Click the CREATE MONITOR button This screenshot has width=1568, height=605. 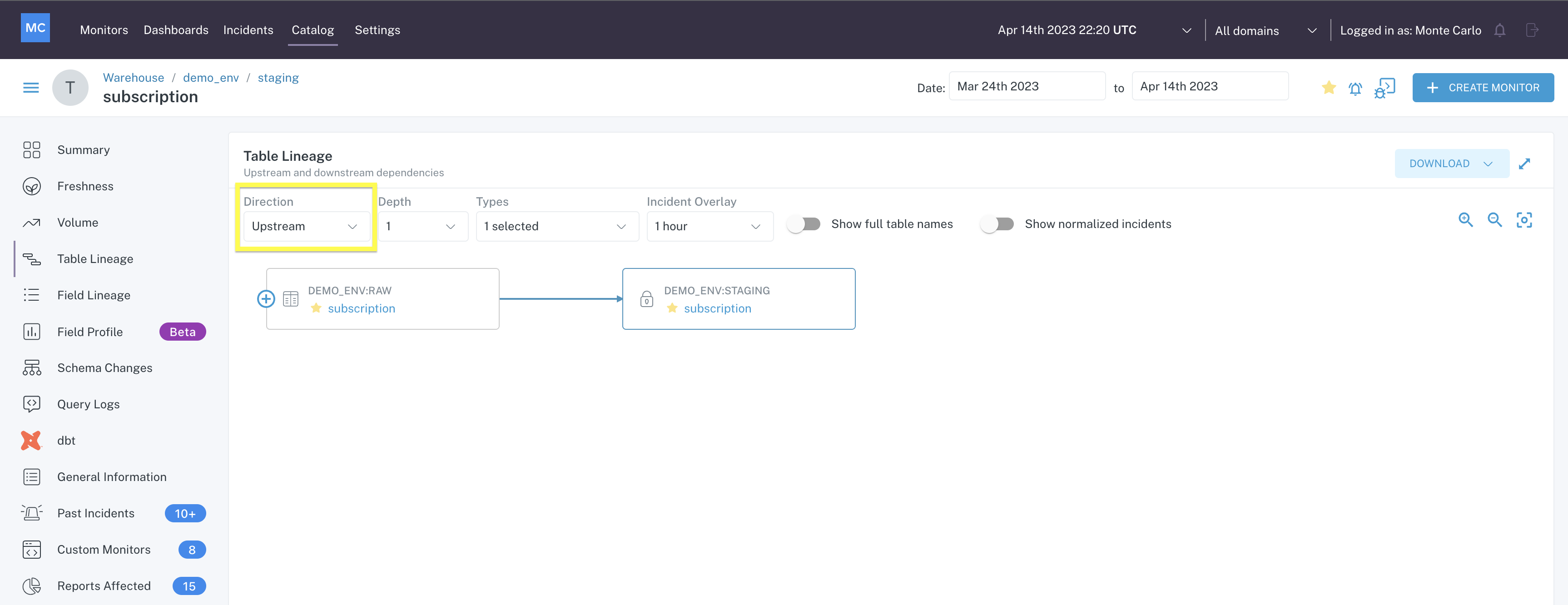click(x=1483, y=87)
